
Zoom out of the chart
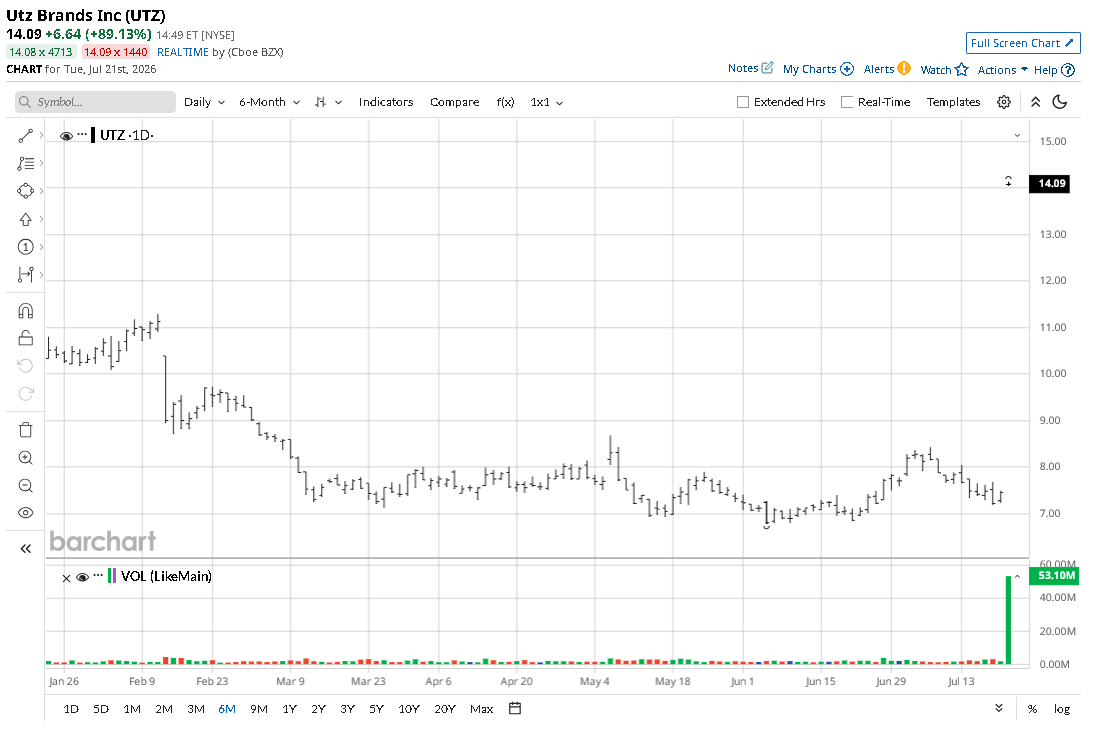pyautogui.click(x=25, y=485)
